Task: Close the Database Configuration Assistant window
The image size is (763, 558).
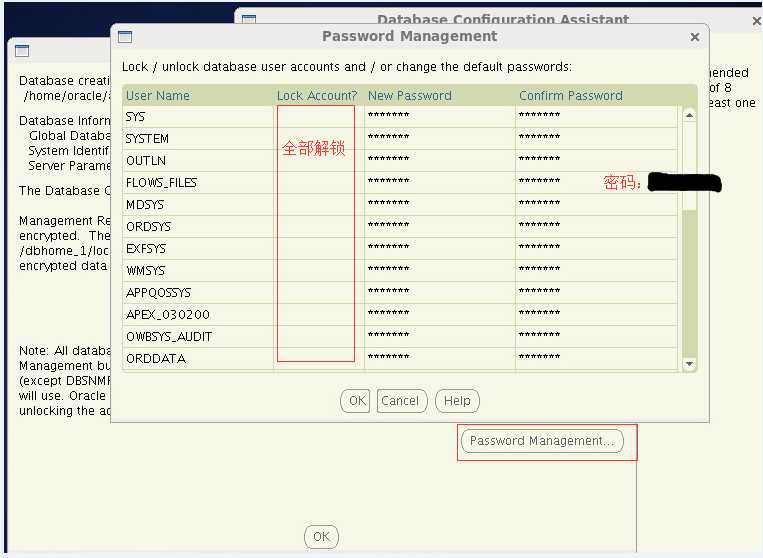Action: [x=757, y=21]
